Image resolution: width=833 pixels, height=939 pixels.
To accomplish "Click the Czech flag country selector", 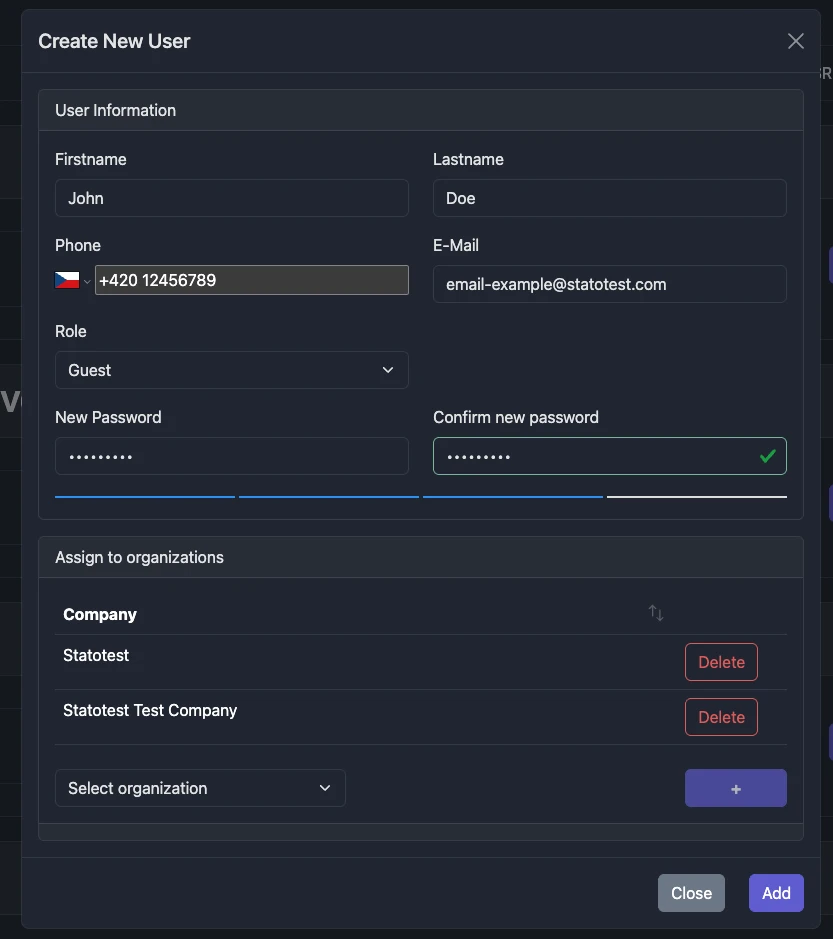I will click(65, 280).
